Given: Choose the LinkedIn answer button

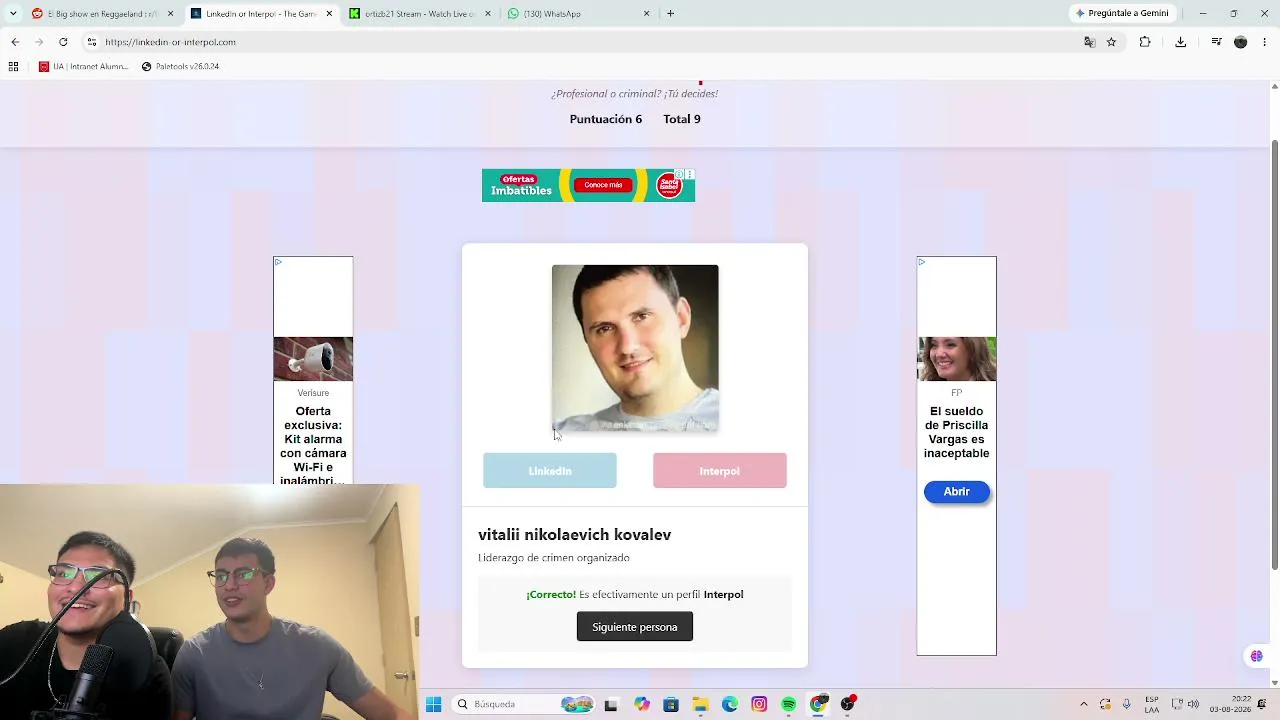Looking at the screenshot, I should [550, 471].
